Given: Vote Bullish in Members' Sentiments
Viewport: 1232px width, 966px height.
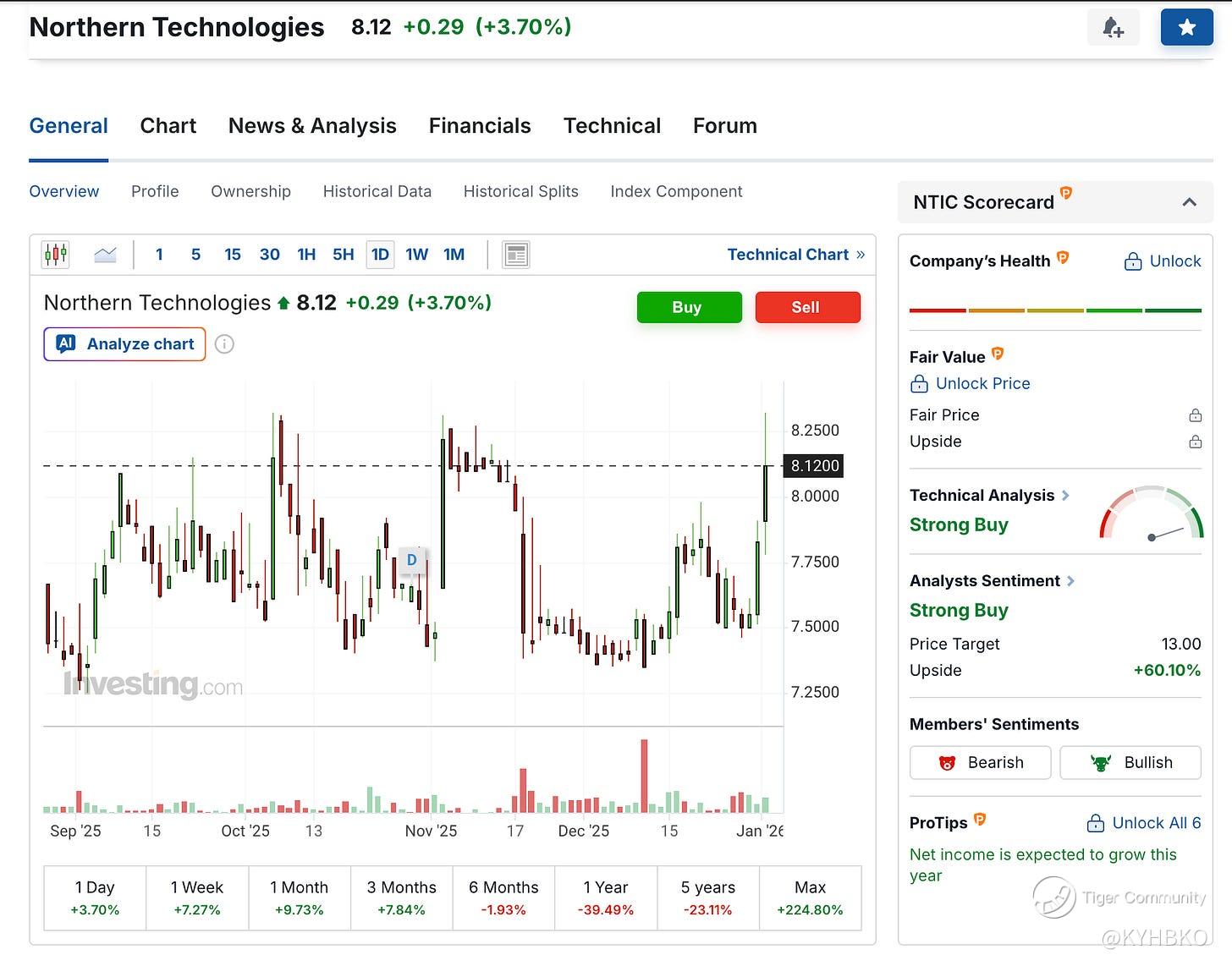Looking at the screenshot, I should tap(1130, 762).
